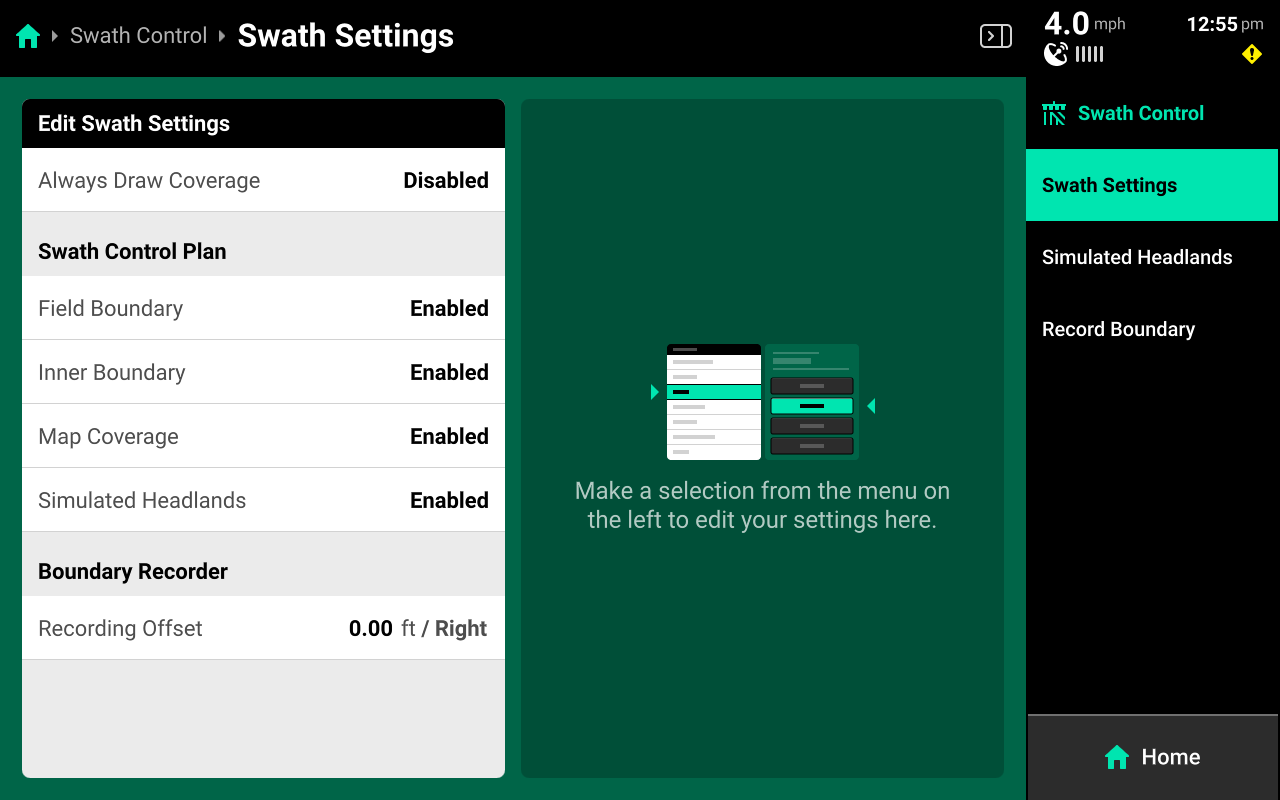Click the house icon in Home button

click(1117, 757)
